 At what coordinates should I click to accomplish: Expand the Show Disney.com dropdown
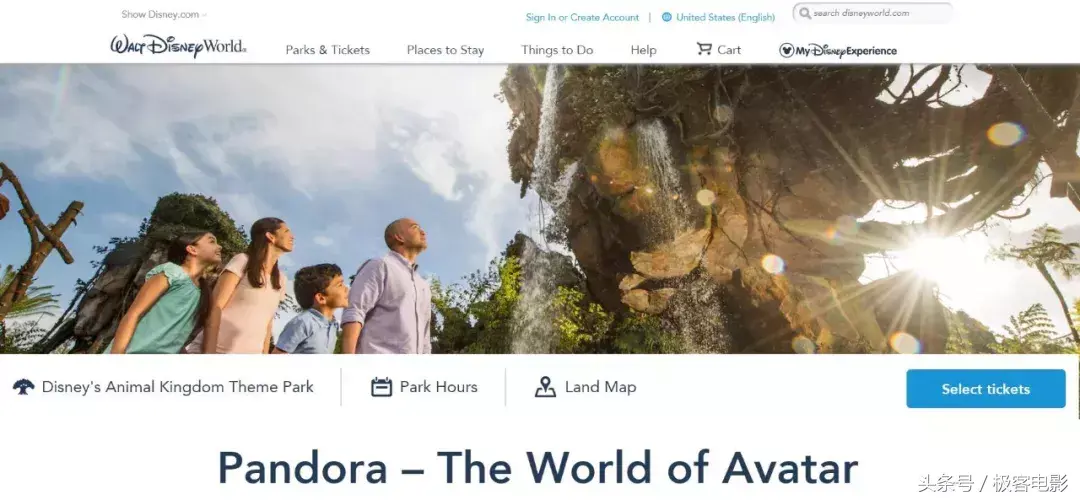[164, 14]
